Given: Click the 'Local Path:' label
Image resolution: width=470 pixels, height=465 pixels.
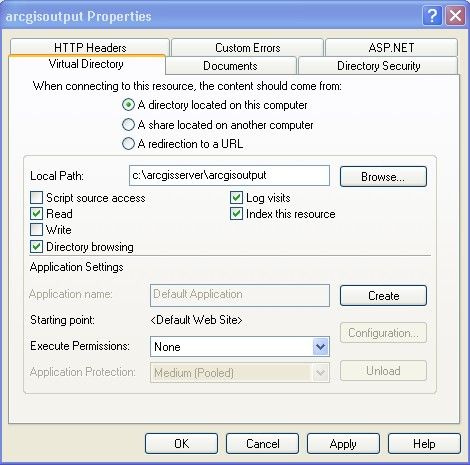Looking at the screenshot, I should [x=57, y=176].
